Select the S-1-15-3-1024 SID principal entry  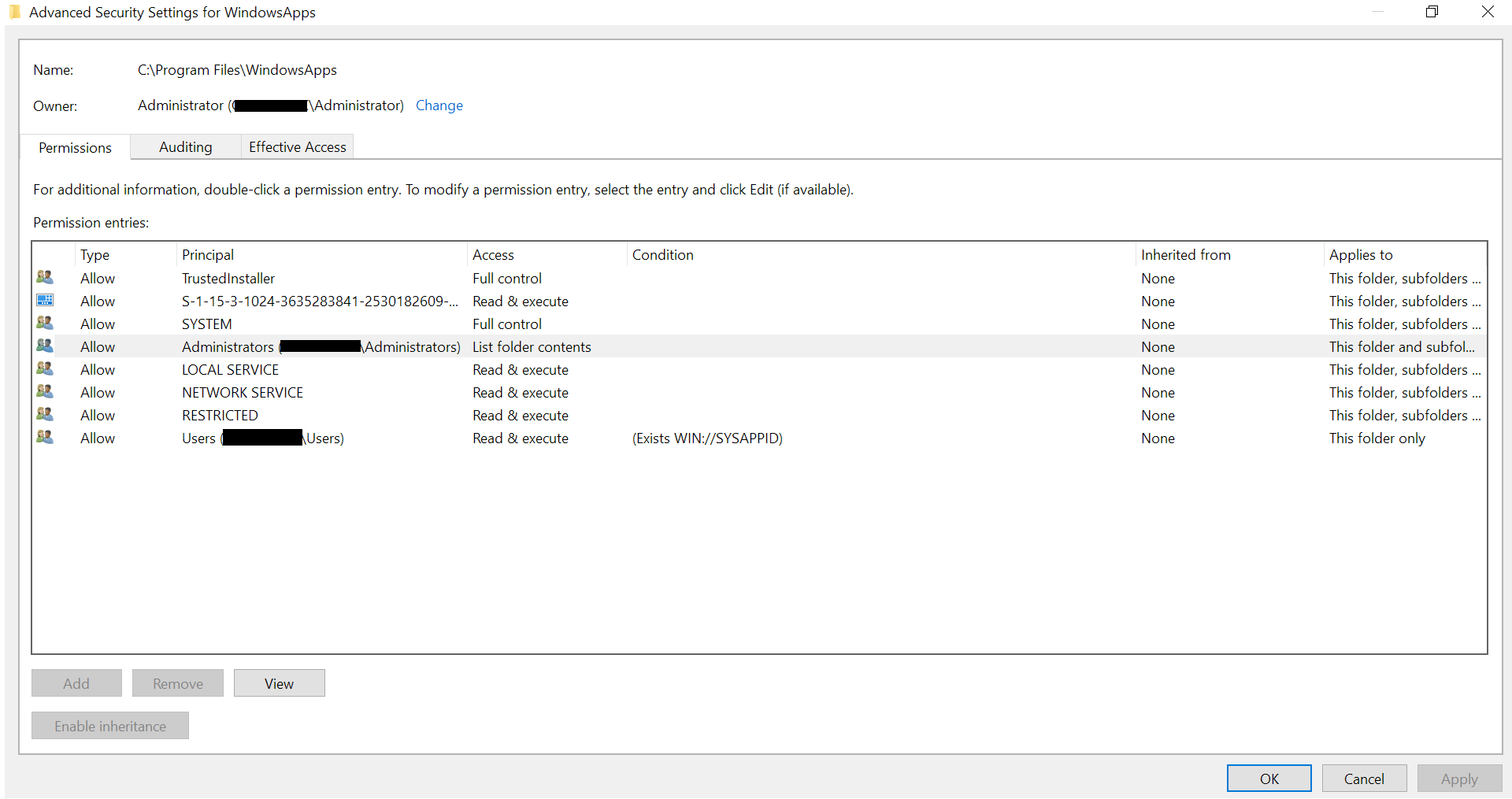pyautogui.click(x=320, y=301)
